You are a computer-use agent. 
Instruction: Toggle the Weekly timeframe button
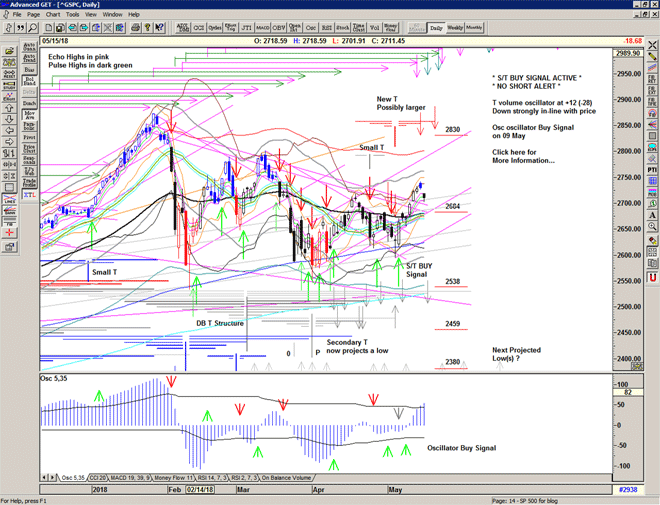tap(455, 28)
